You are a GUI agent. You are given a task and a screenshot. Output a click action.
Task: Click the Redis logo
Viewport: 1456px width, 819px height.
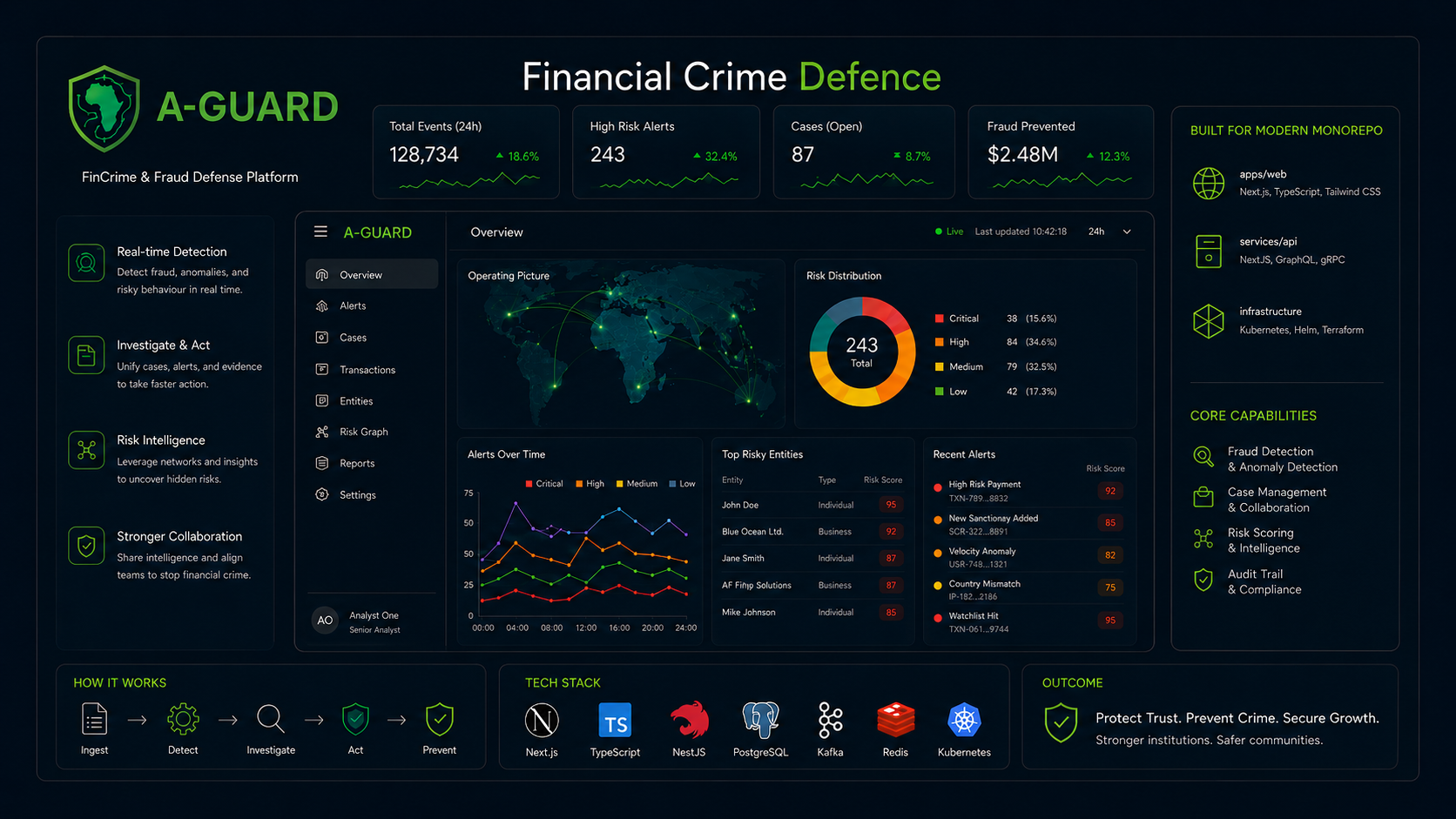(x=895, y=720)
